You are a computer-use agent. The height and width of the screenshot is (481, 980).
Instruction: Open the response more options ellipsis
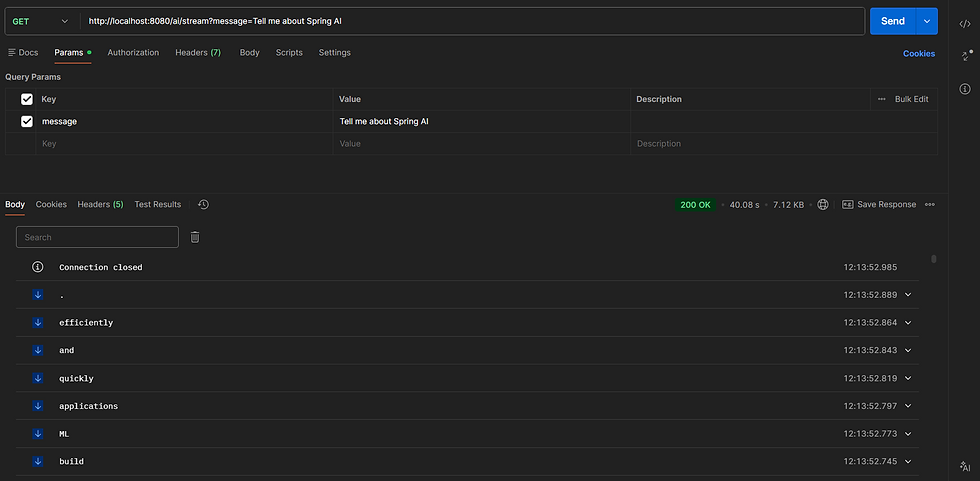(930, 204)
